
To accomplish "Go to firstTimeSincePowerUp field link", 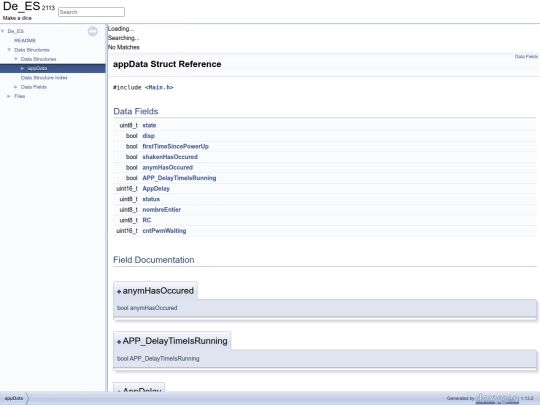I will (176, 146).
